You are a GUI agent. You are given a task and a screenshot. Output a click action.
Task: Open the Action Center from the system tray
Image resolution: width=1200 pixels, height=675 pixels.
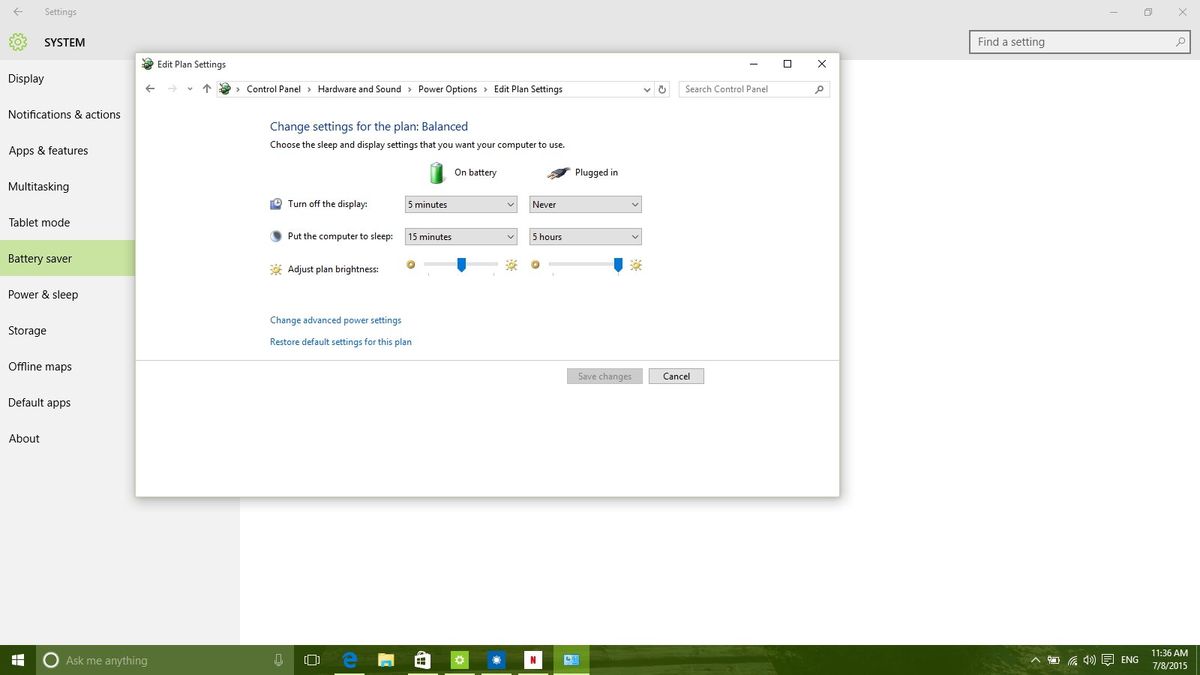1106,660
